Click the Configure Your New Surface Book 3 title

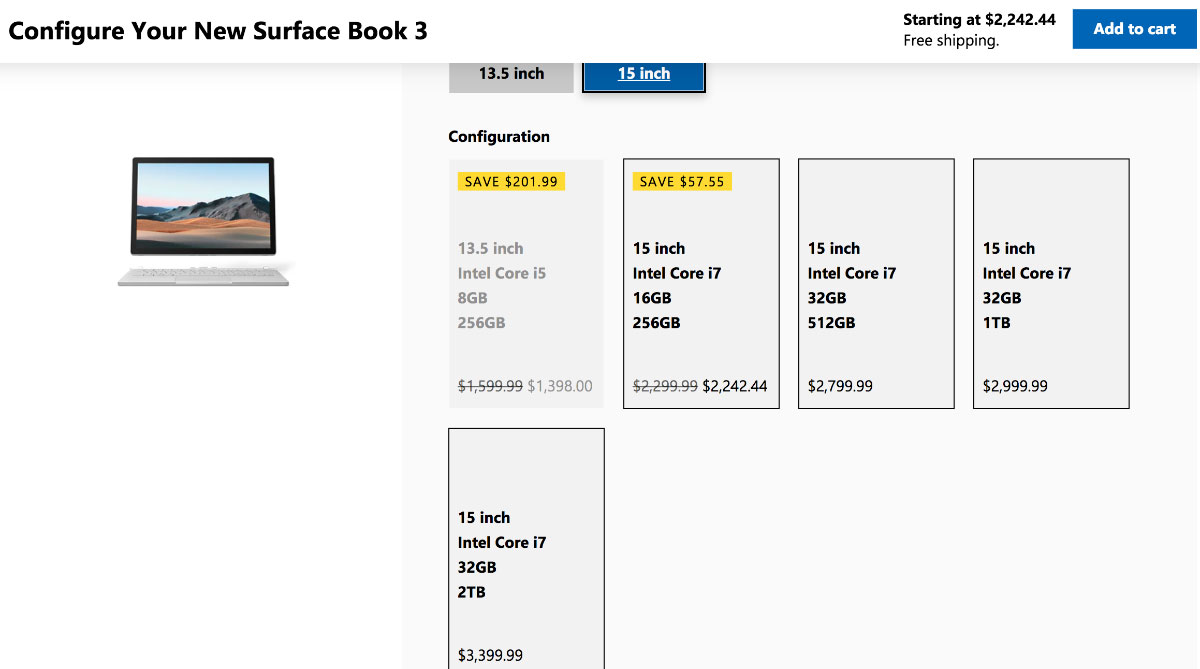[218, 30]
